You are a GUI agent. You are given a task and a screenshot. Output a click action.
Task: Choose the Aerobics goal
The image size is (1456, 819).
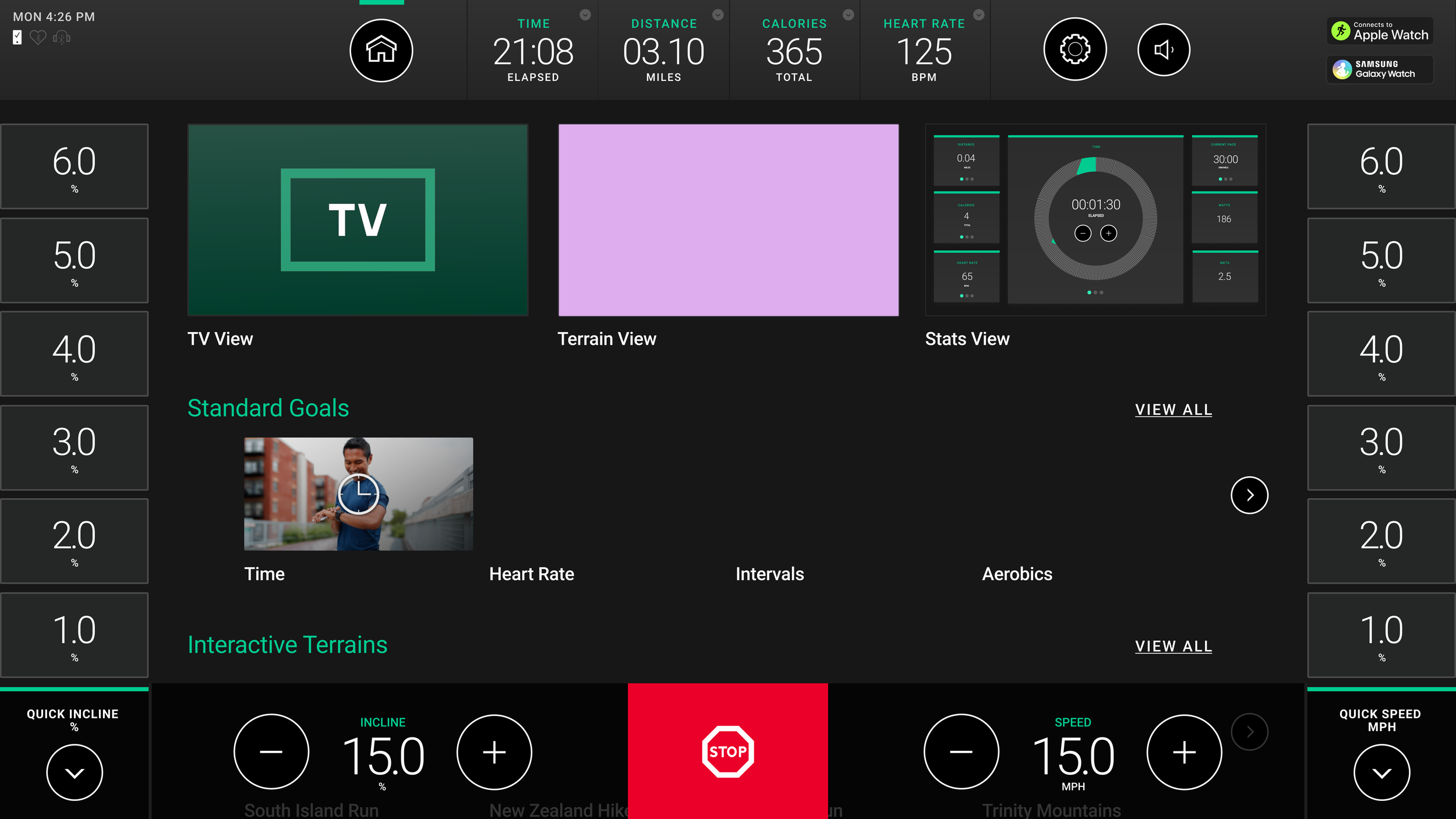tap(1017, 574)
